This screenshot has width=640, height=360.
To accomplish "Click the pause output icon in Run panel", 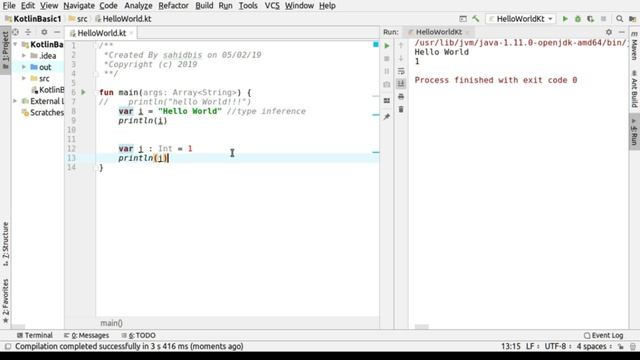I will pos(387,71).
